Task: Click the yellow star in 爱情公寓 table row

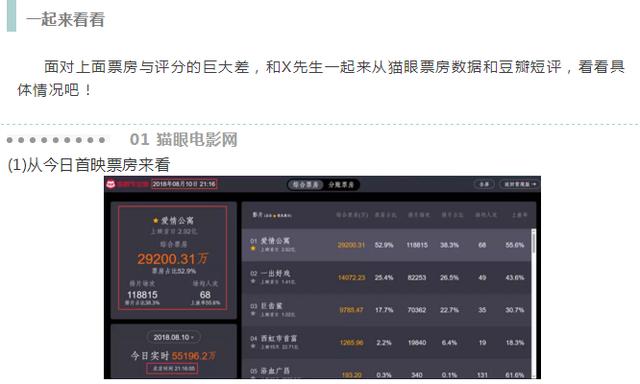Action: tap(253, 249)
